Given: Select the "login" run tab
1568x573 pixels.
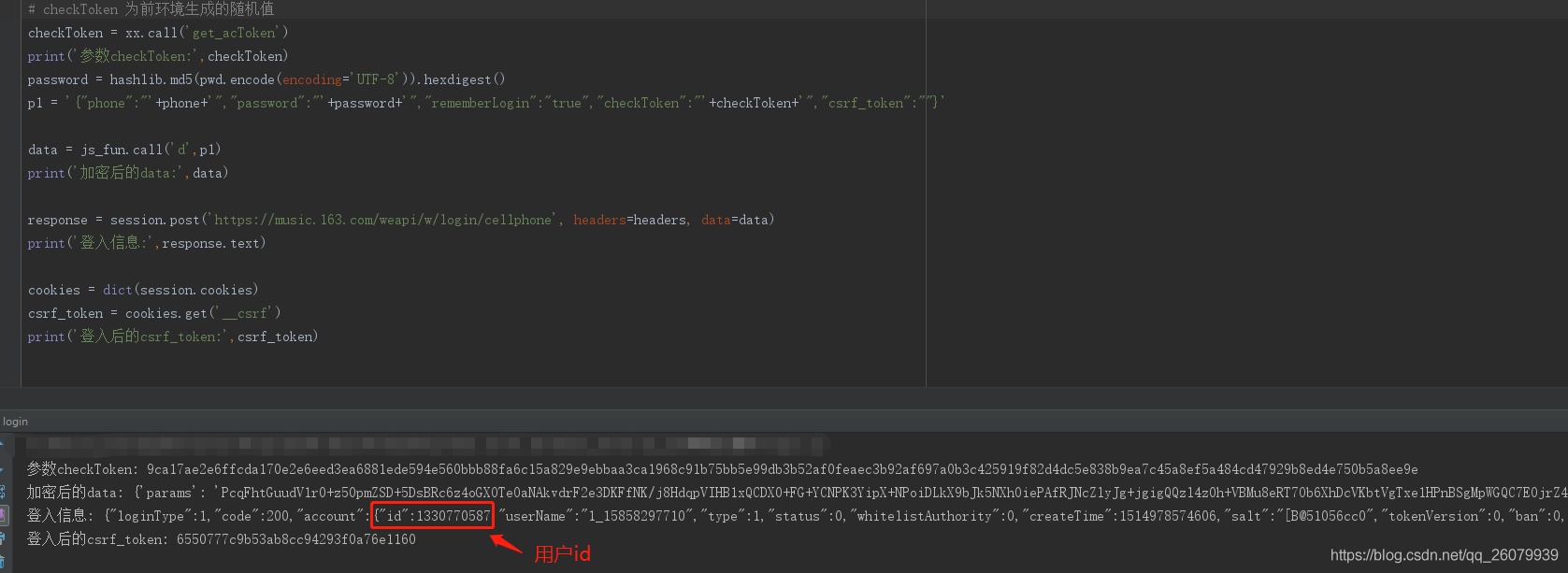Looking at the screenshot, I should point(15,422).
